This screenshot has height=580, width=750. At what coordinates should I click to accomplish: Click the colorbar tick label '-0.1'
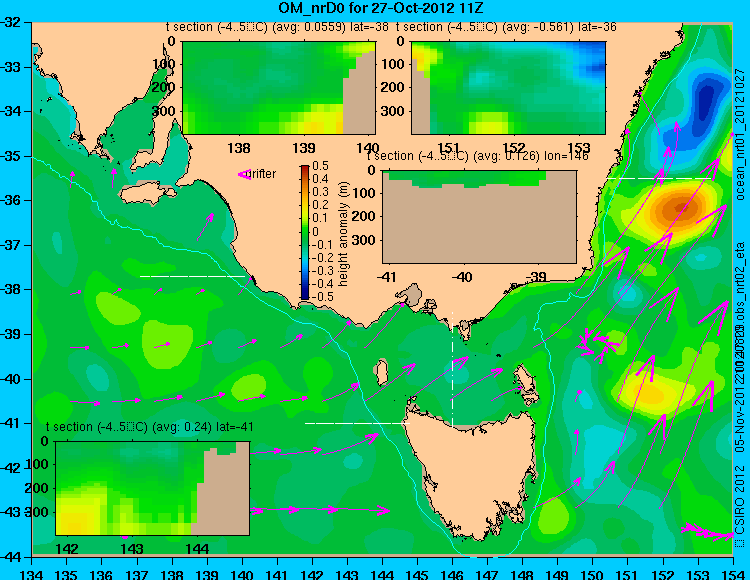pos(321,244)
